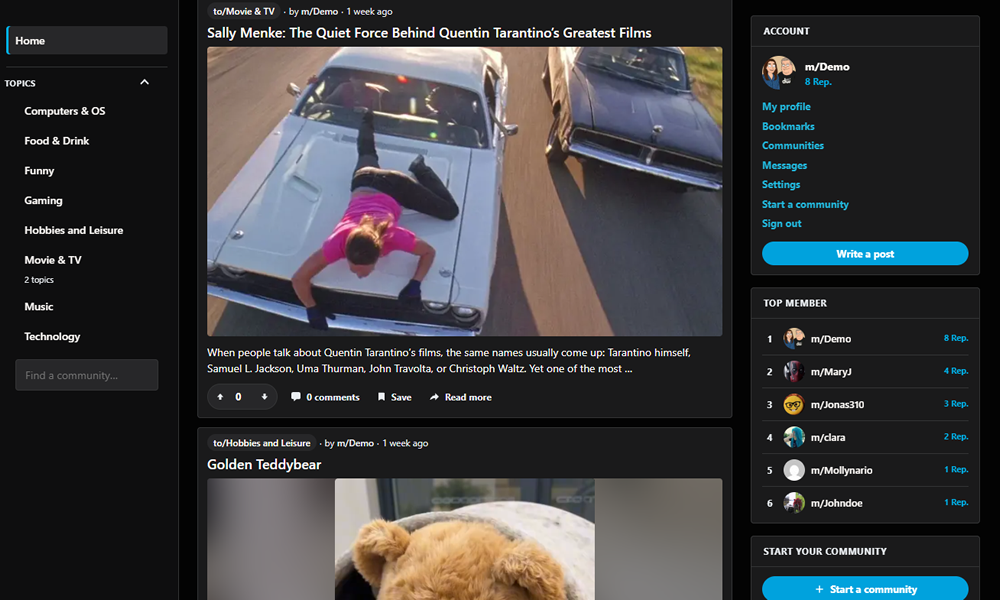Open Funny topic

point(39,171)
